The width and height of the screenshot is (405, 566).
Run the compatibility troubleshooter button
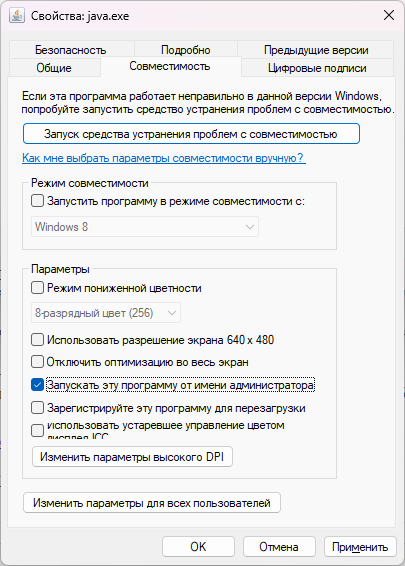(x=191, y=134)
